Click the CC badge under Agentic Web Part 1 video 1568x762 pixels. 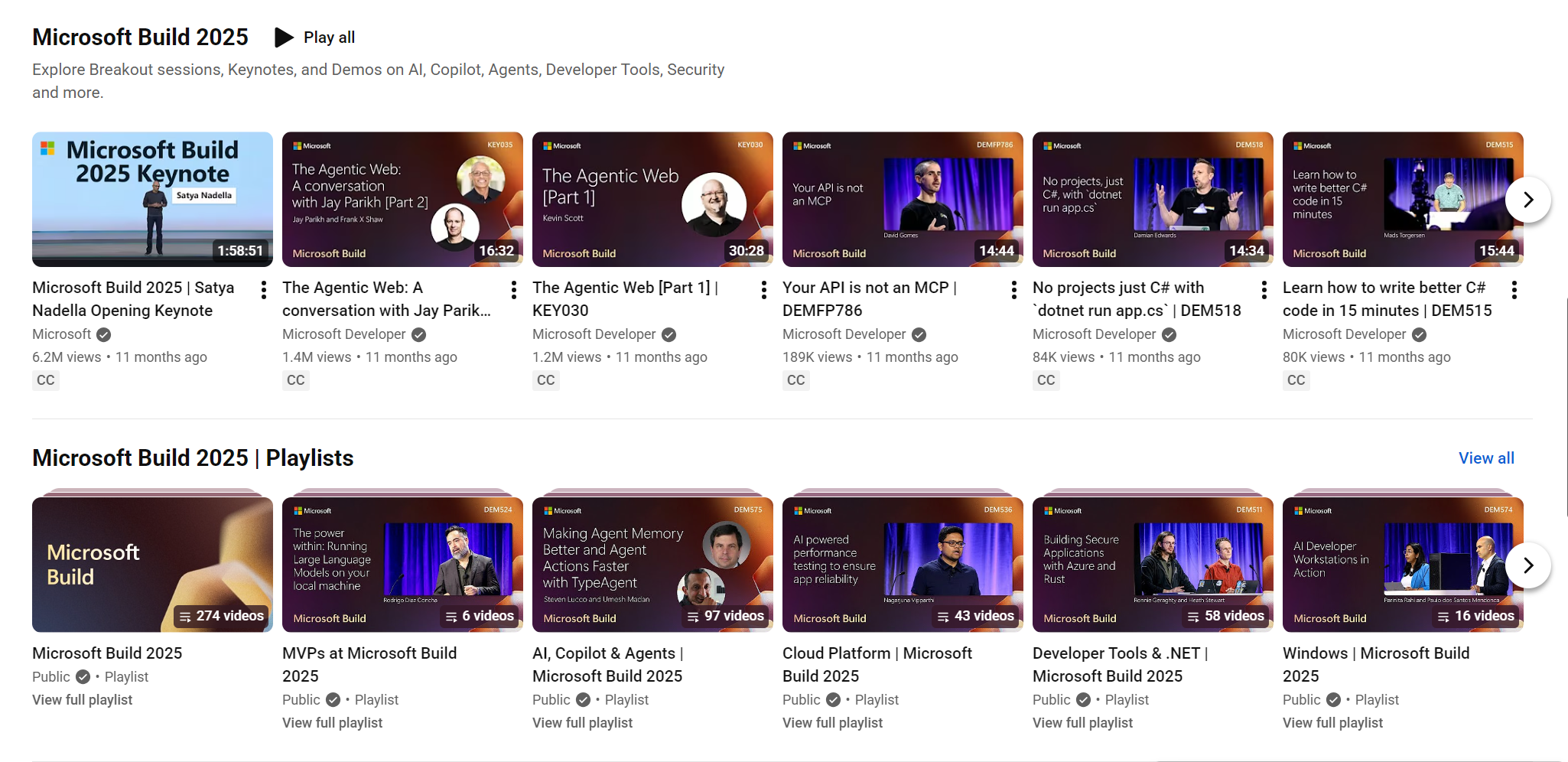point(546,380)
